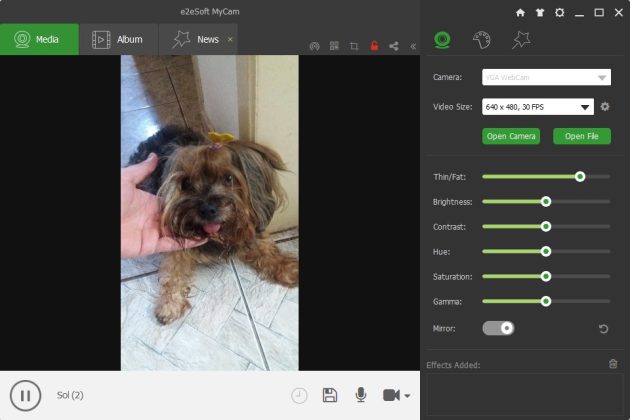
Task: Click the save floppy disk icon
Action: click(x=330, y=395)
